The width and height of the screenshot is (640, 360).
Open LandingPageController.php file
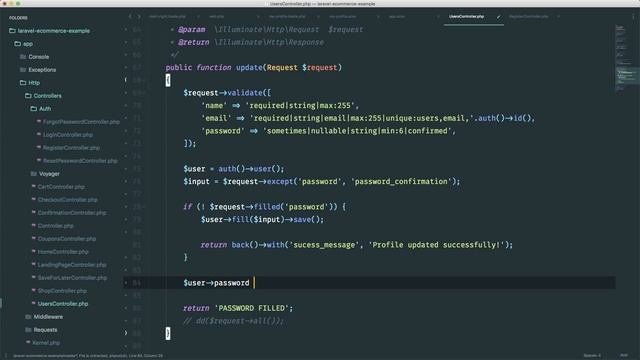tap(72, 265)
